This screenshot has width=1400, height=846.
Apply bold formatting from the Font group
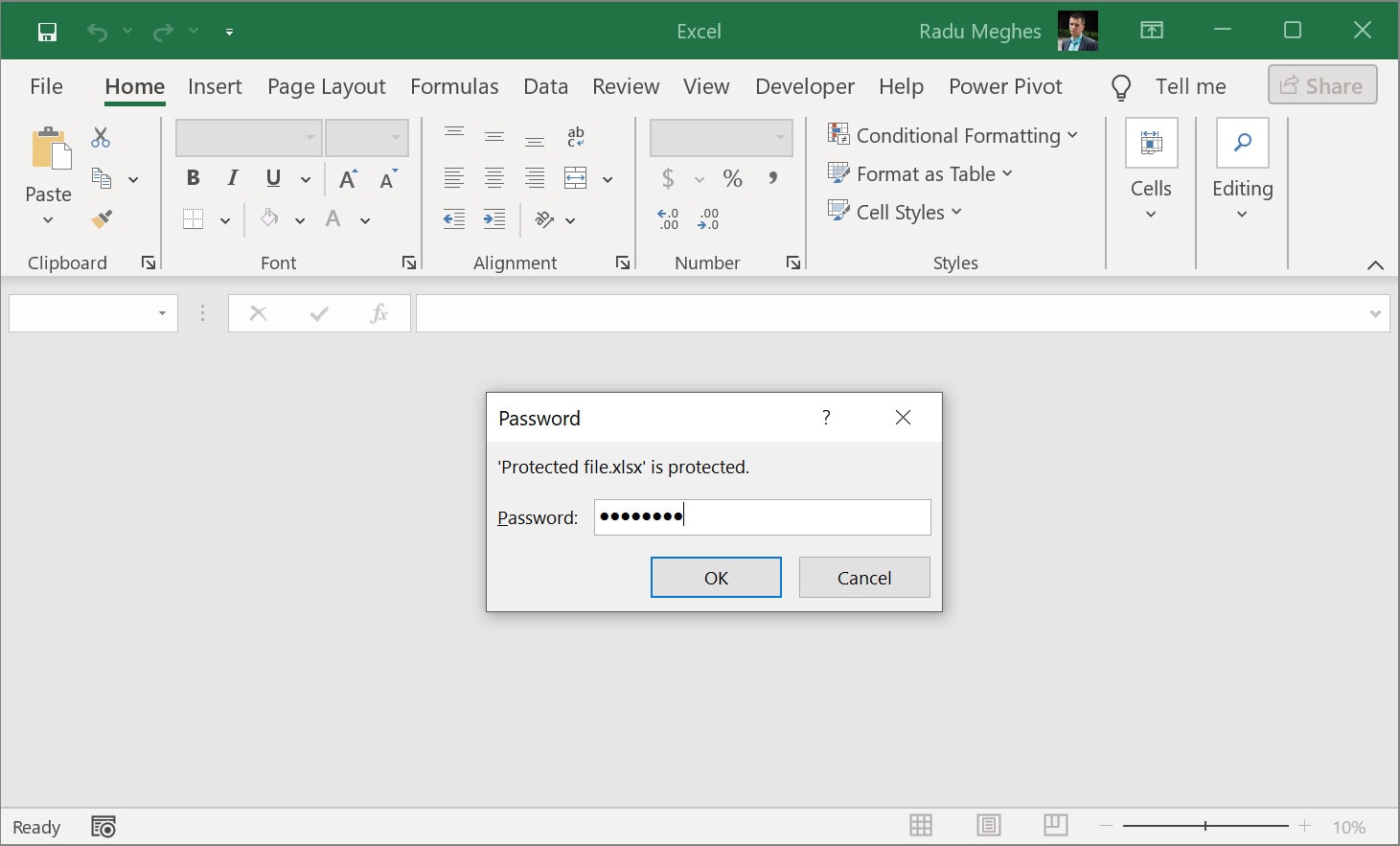193,178
